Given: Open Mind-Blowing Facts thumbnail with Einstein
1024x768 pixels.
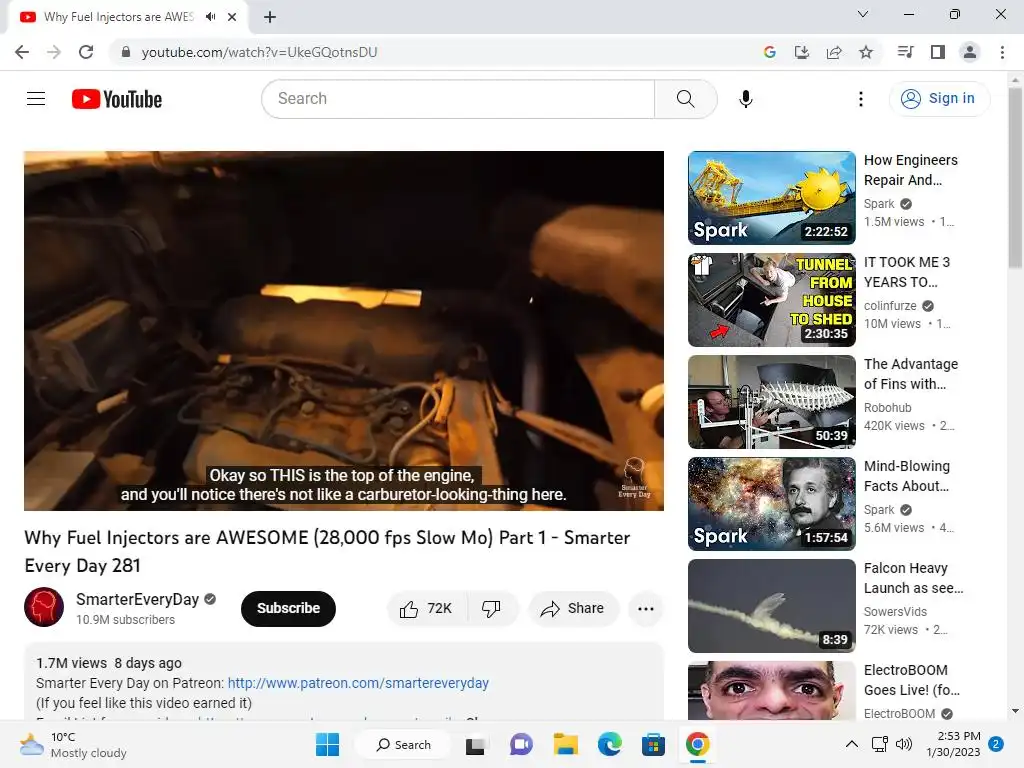Looking at the screenshot, I should point(772,504).
